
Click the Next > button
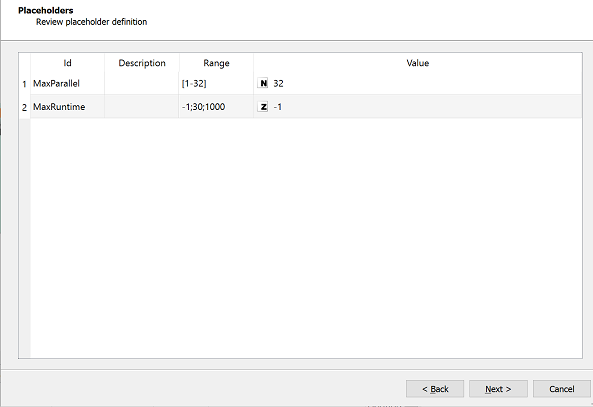(x=498, y=389)
